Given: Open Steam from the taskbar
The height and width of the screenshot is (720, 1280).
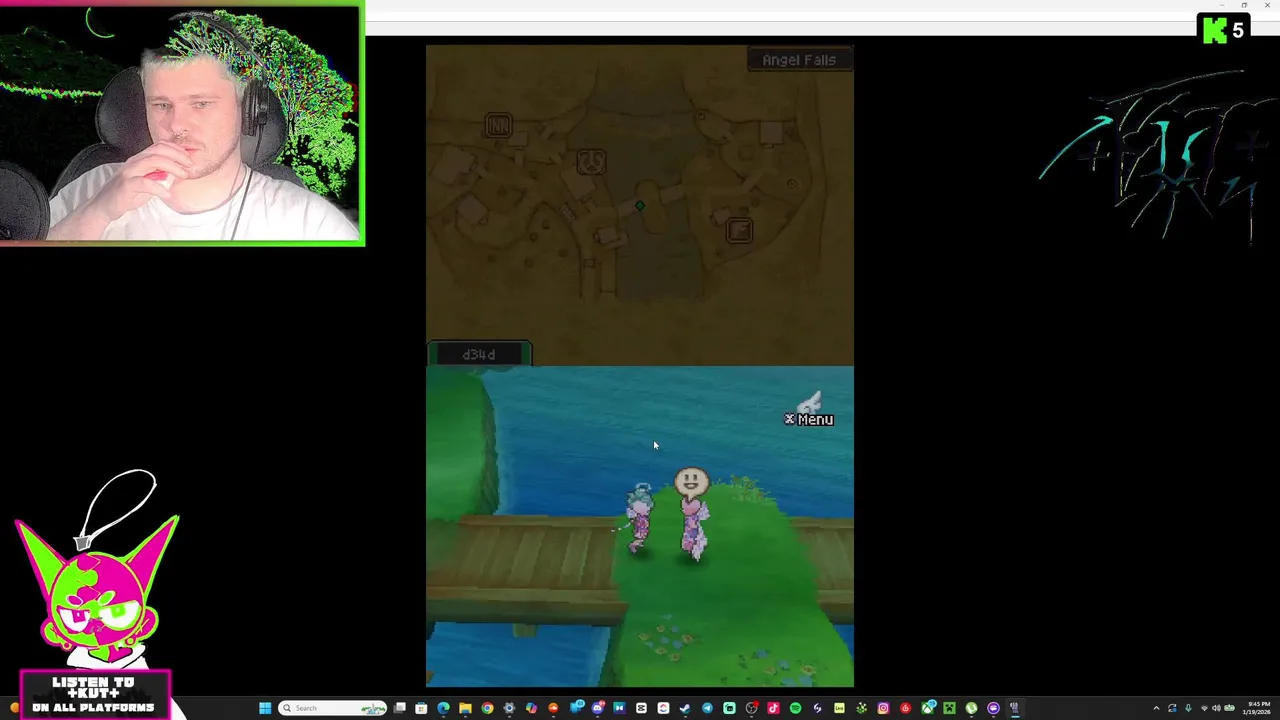Looking at the screenshot, I should click(x=685, y=708).
